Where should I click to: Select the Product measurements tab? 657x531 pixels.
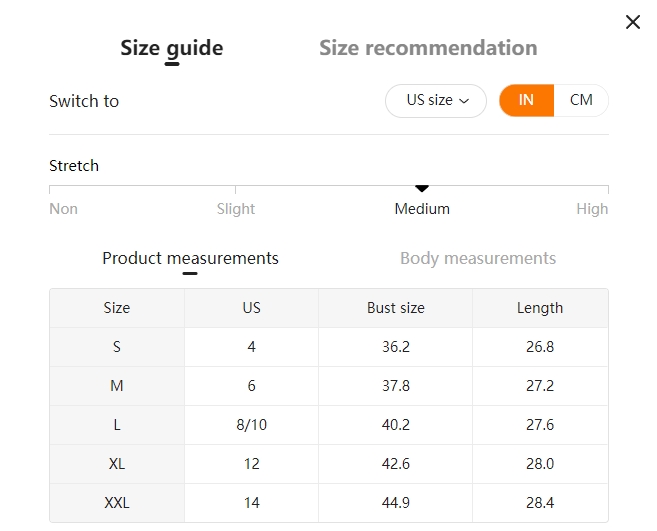pos(190,258)
